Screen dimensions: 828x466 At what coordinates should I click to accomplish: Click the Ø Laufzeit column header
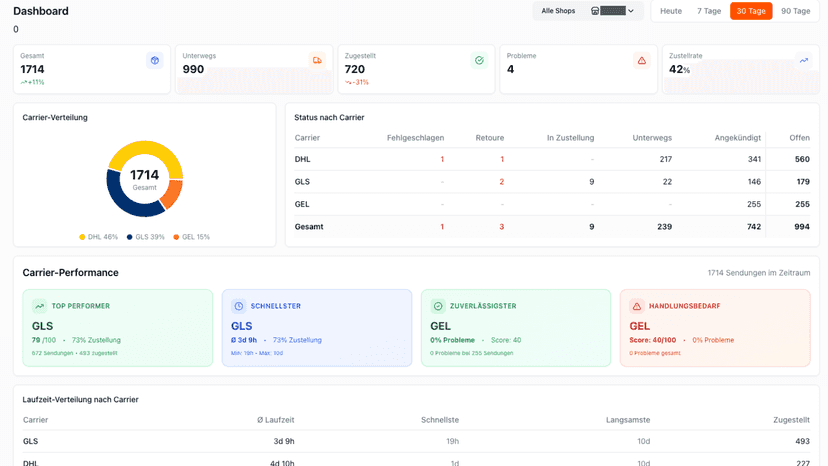click(276, 420)
